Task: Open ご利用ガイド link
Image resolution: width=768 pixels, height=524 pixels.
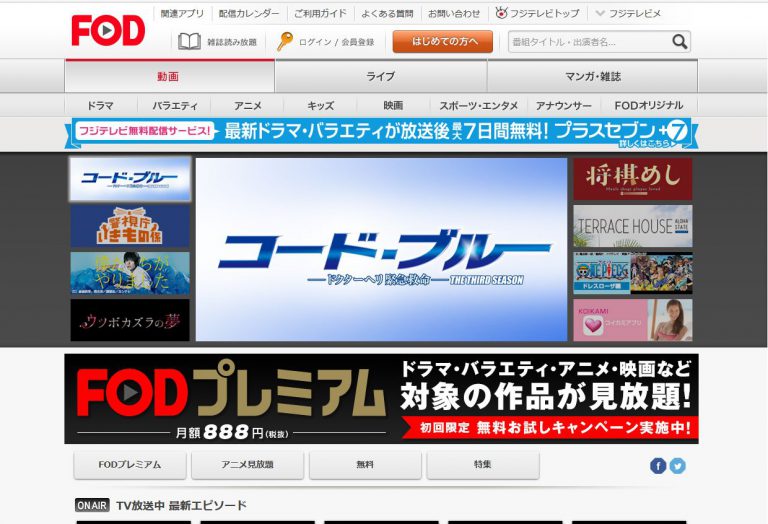Action: 320,14
